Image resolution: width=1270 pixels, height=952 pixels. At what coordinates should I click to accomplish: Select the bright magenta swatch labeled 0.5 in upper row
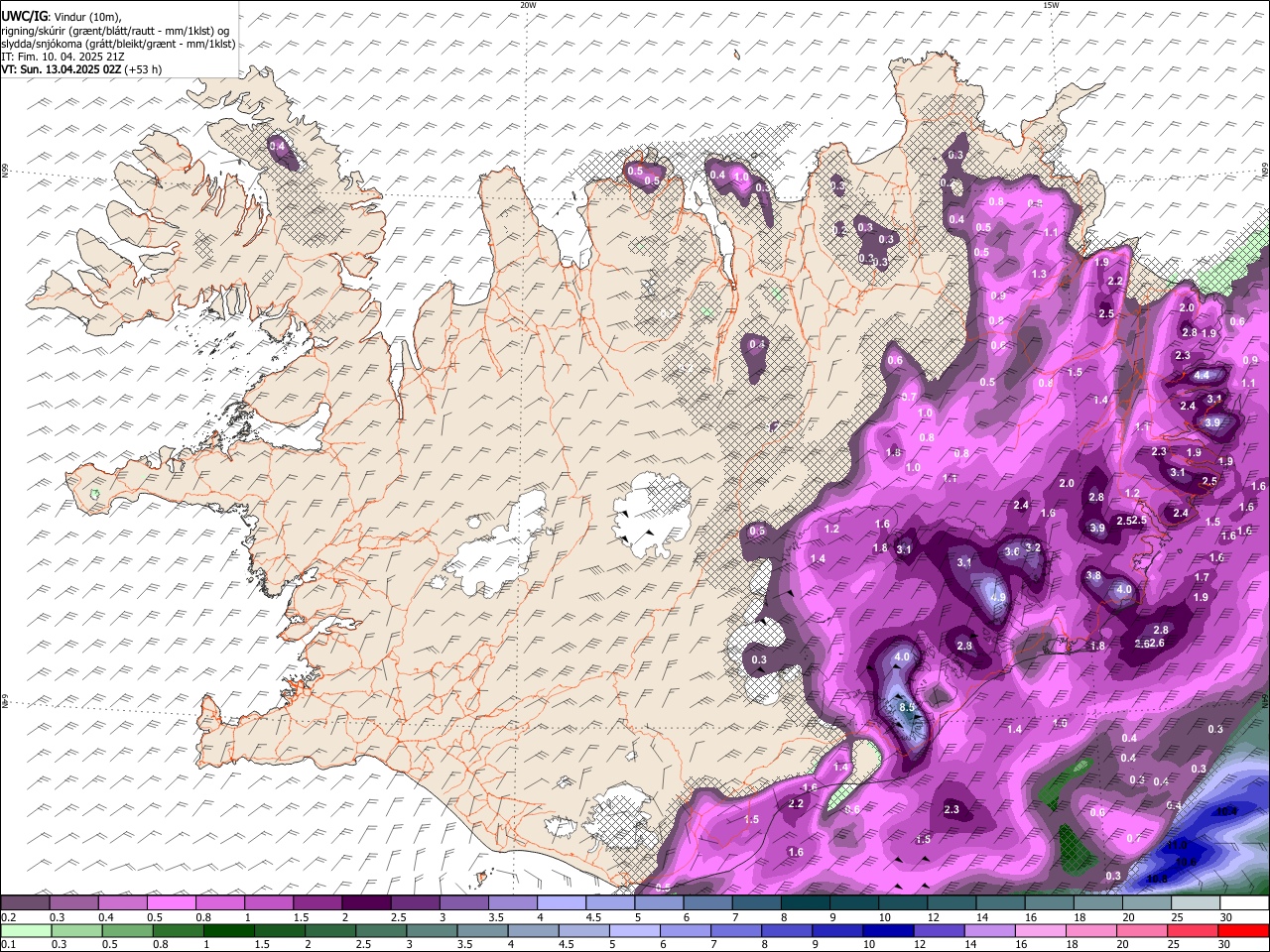click(x=171, y=903)
